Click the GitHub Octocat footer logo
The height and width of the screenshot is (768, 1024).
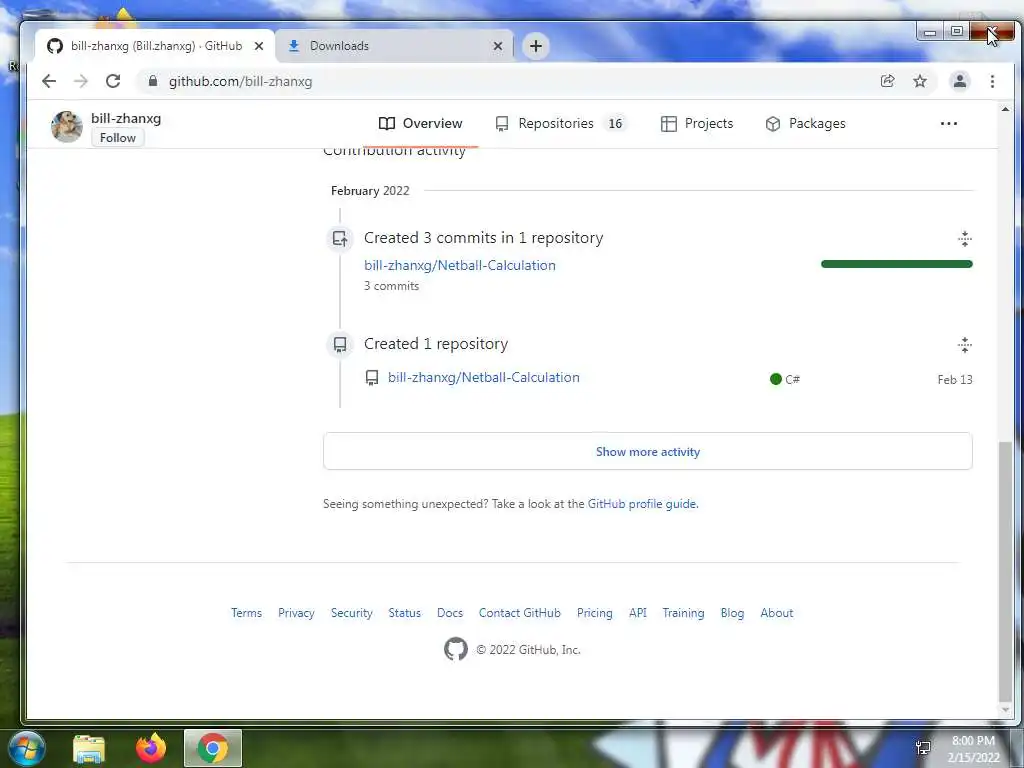click(456, 649)
